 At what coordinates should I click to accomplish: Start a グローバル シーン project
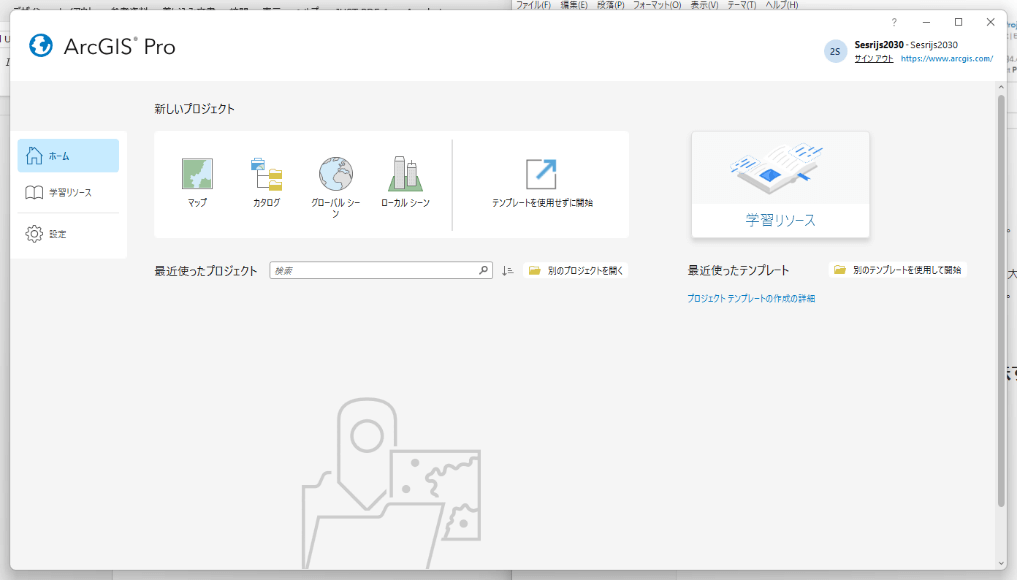click(335, 187)
